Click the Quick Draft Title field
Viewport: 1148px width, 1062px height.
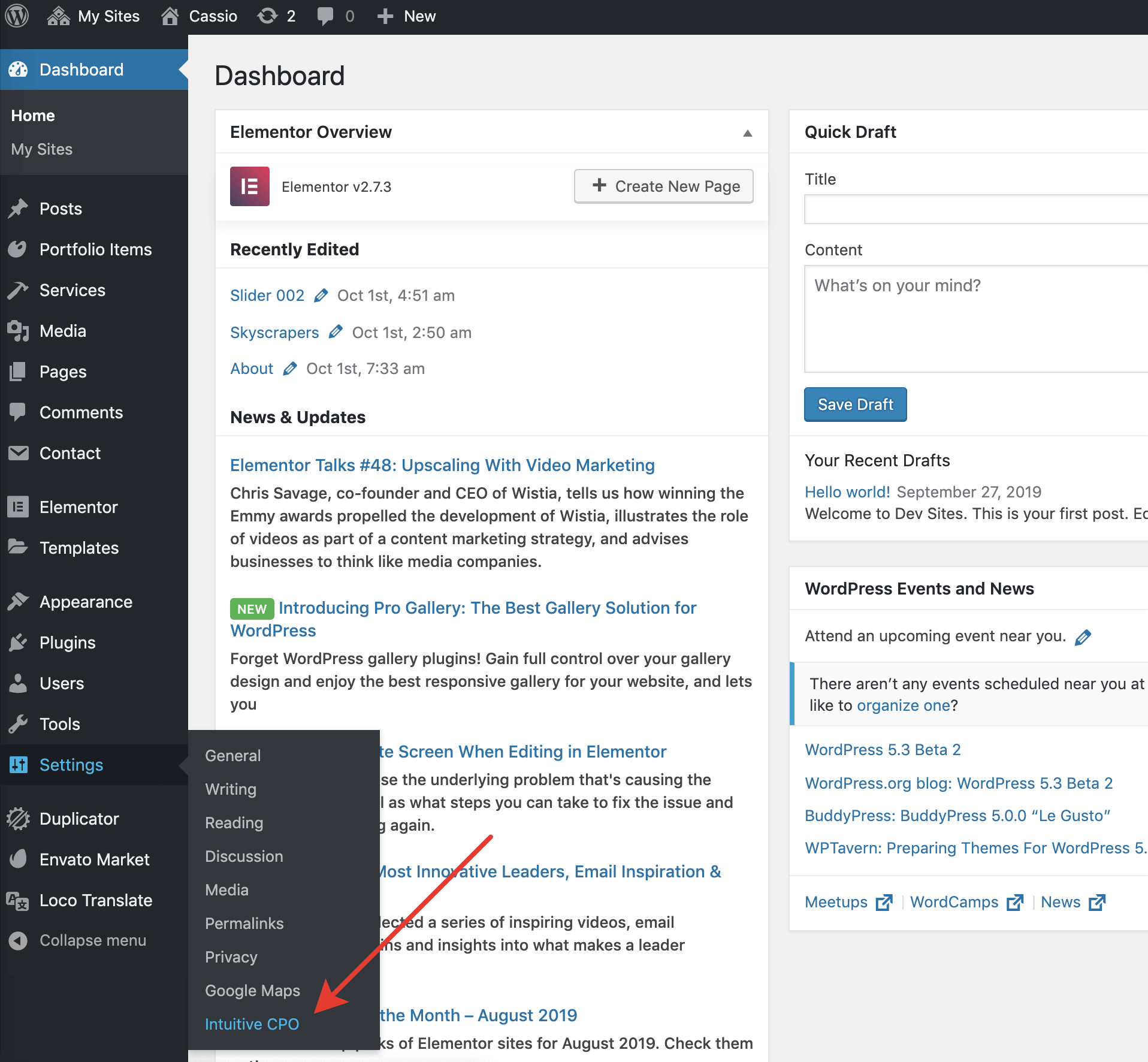[975, 210]
